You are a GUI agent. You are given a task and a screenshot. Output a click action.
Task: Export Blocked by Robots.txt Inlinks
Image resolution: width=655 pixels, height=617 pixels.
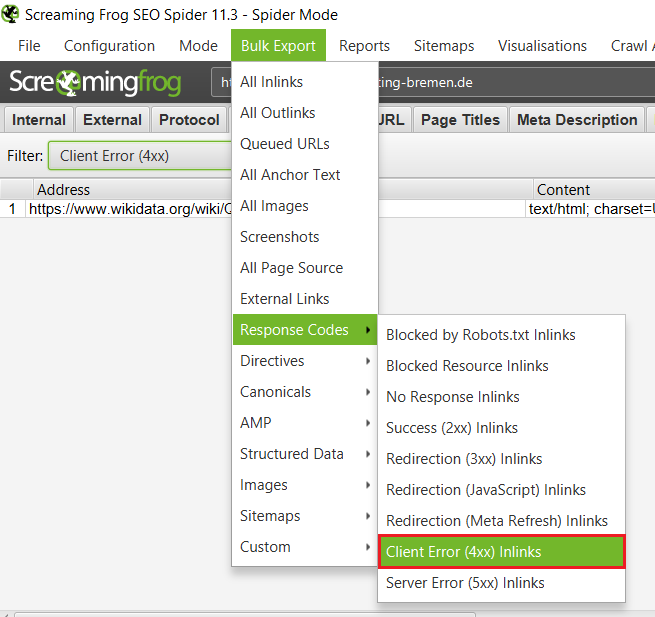coord(501,335)
